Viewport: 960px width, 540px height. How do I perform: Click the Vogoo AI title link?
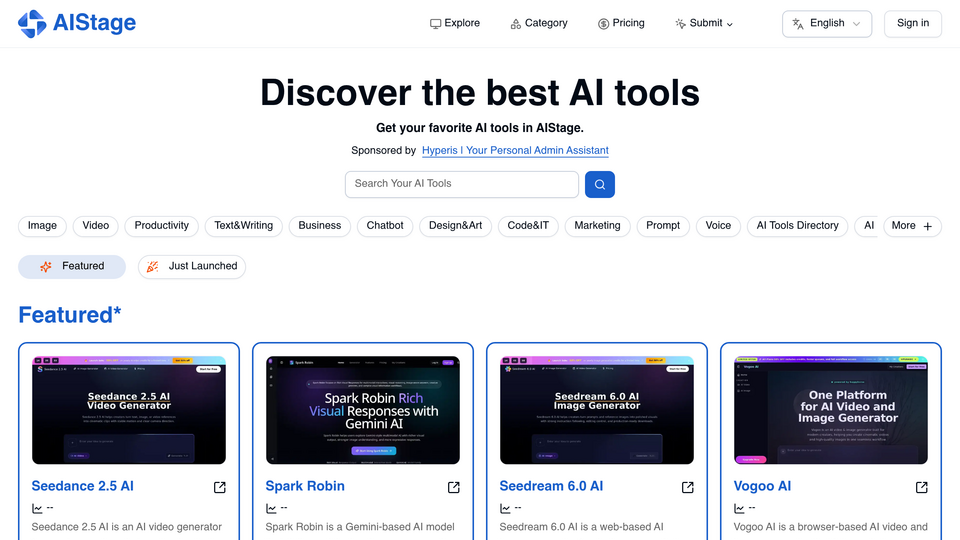[762, 486]
